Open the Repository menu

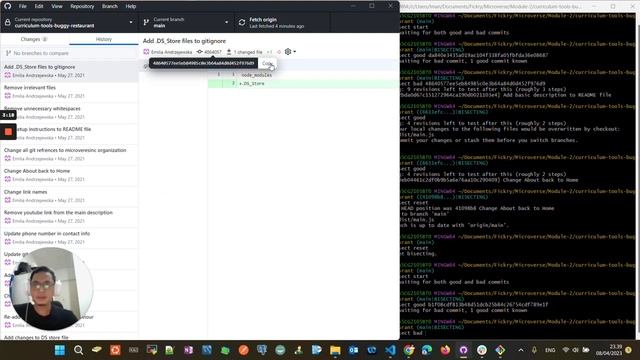point(82,6)
